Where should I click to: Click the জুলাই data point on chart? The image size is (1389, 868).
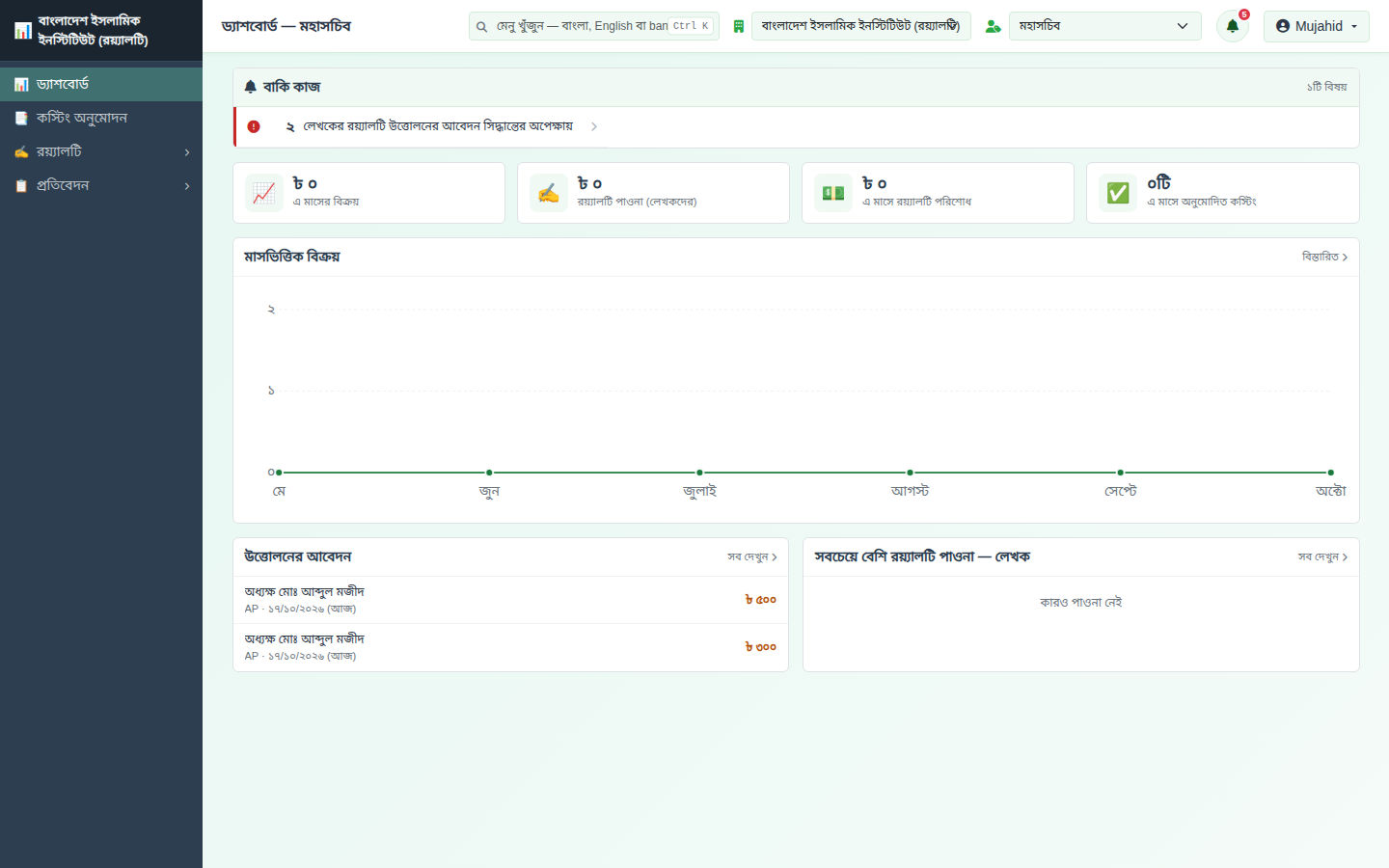pyautogui.click(x=699, y=473)
